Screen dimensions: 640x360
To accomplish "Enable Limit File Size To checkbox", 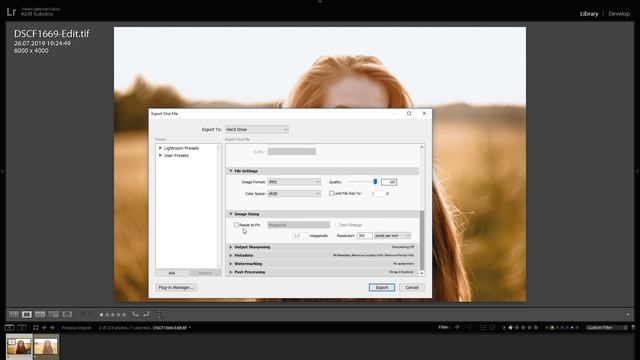I will coord(331,193).
